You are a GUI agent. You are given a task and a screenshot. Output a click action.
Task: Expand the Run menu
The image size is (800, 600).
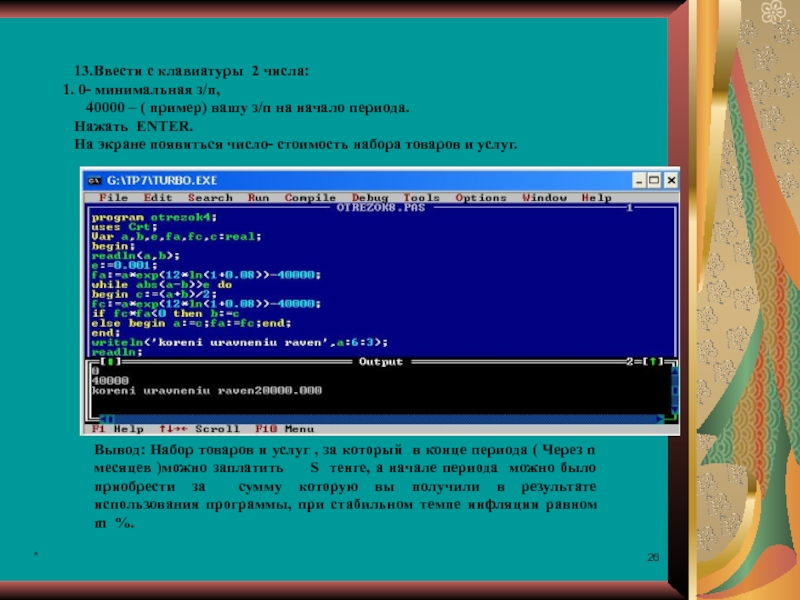258,198
